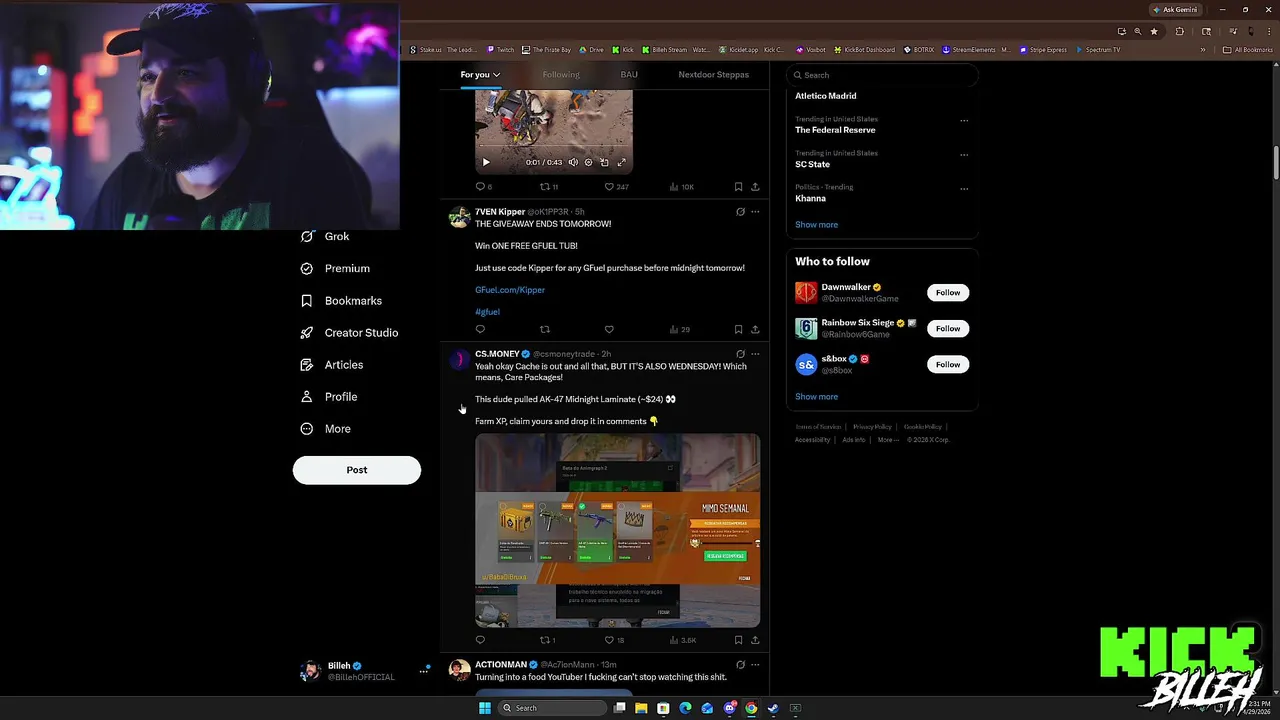Share 7VEN Kipper giveaway post
The height and width of the screenshot is (720, 1280).
[755, 329]
